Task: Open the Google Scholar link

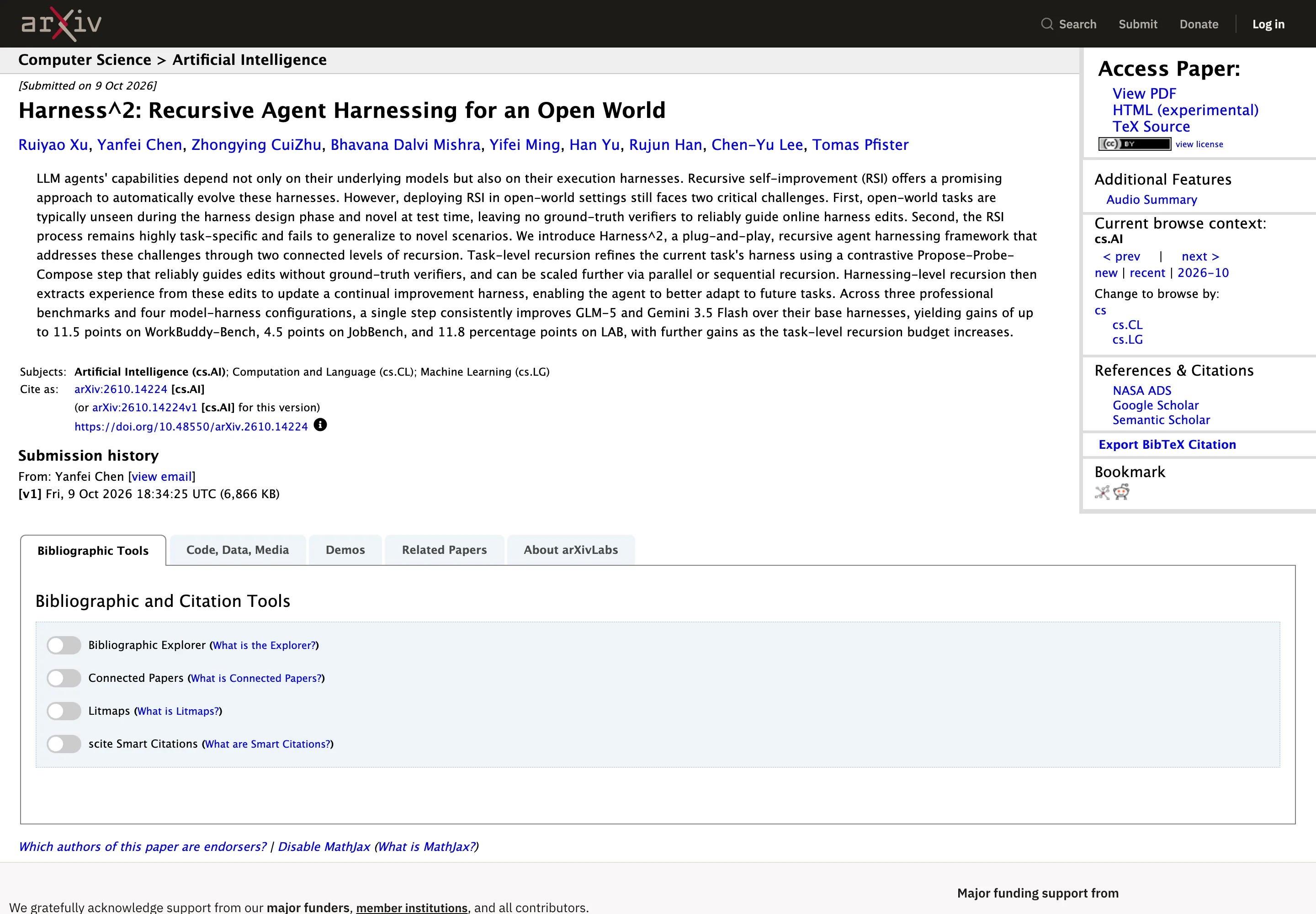Action: pos(1156,405)
